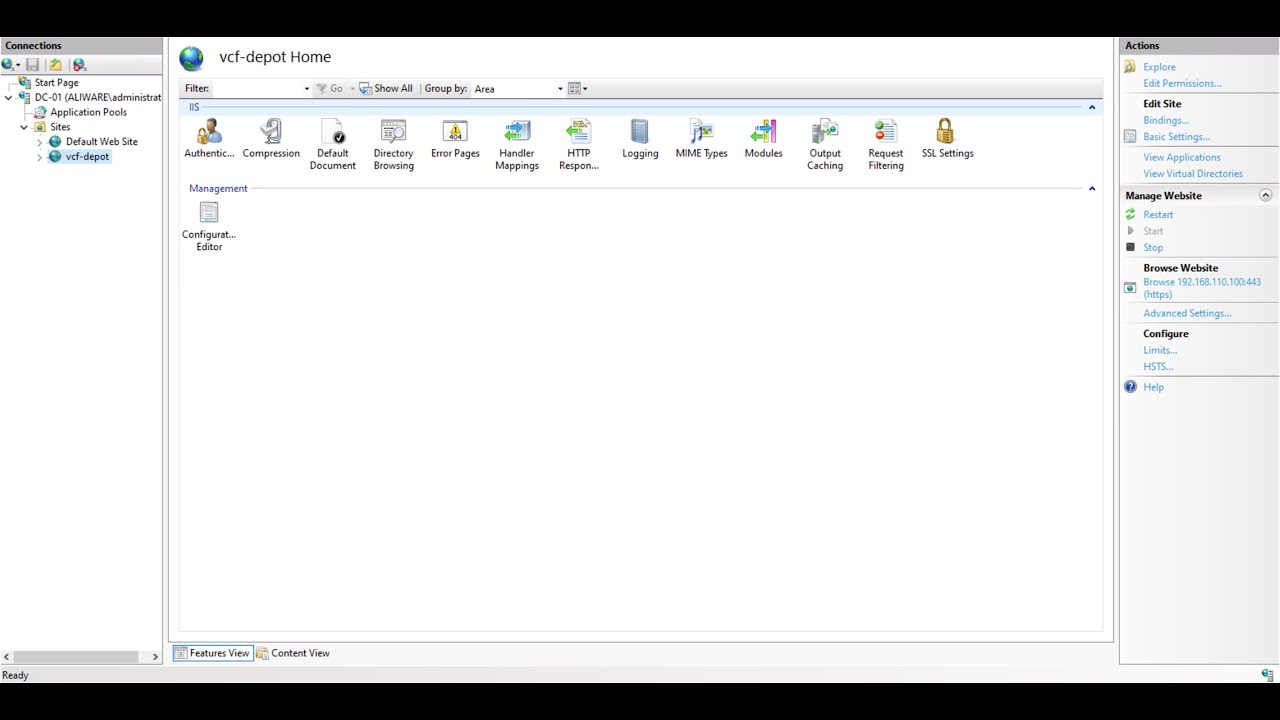Viewport: 1280px width, 720px height.
Task: Click the create connection globe icon
Action: pyautogui.click(x=10, y=65)
